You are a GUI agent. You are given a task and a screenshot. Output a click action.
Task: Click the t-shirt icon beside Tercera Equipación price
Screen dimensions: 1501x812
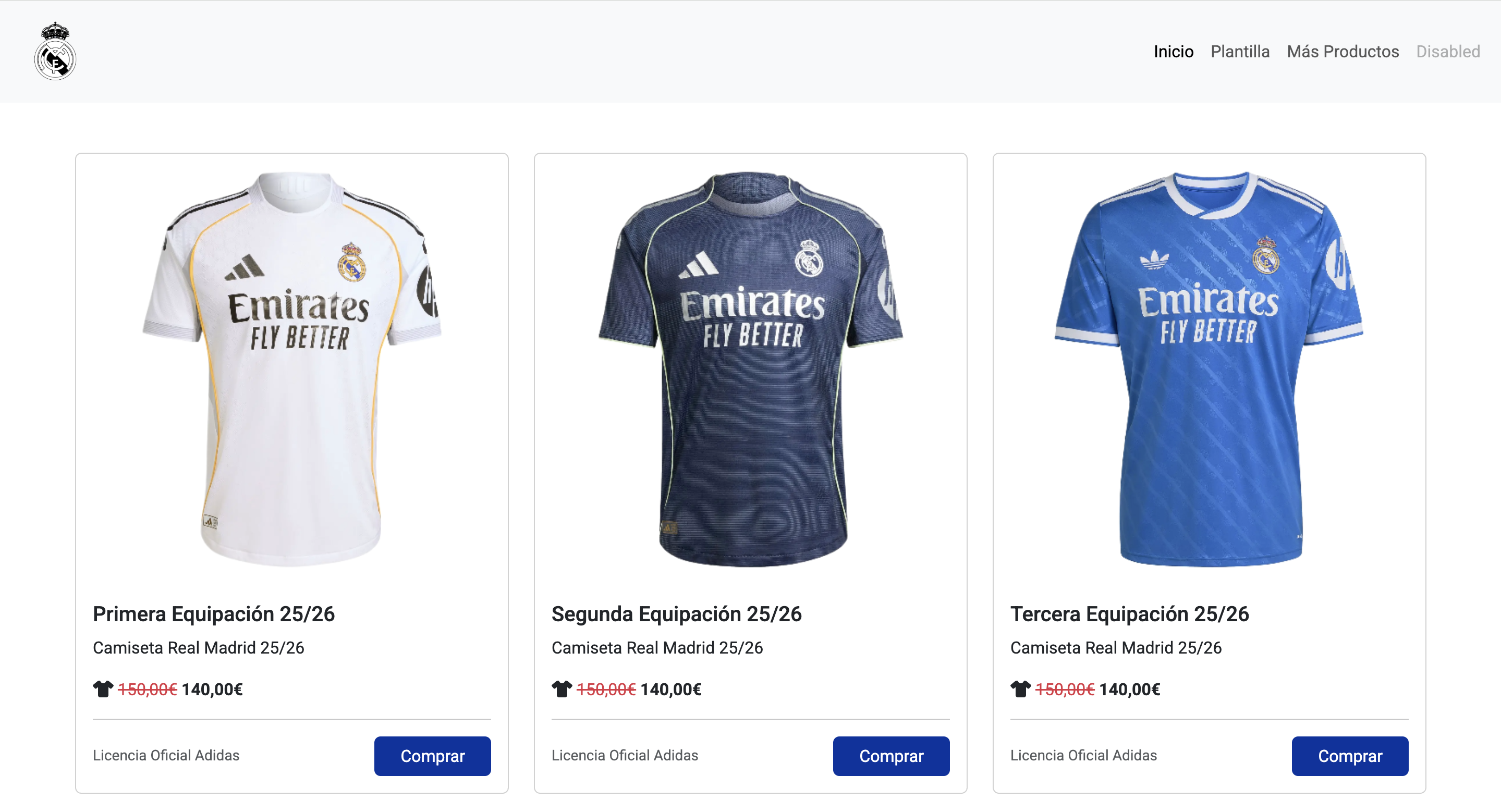1020,690
